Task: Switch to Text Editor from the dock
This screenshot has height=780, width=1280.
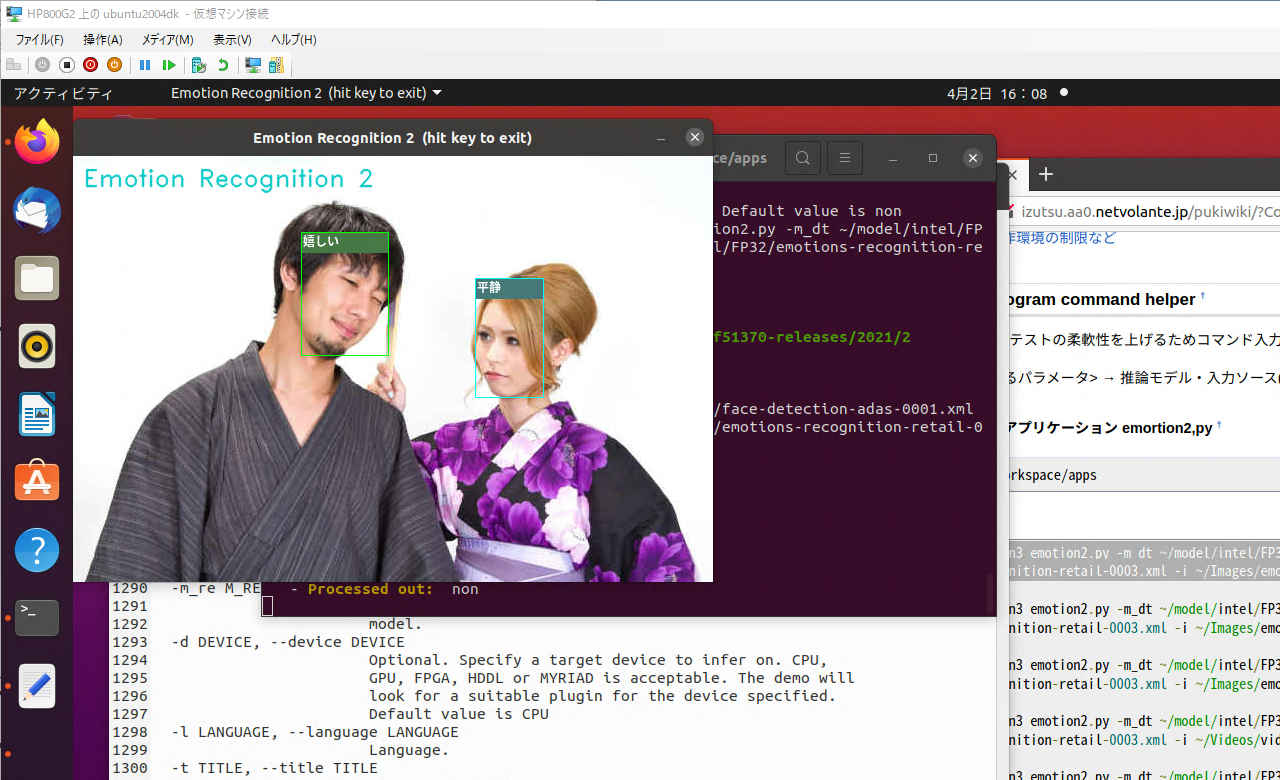Action: [37, 686]
